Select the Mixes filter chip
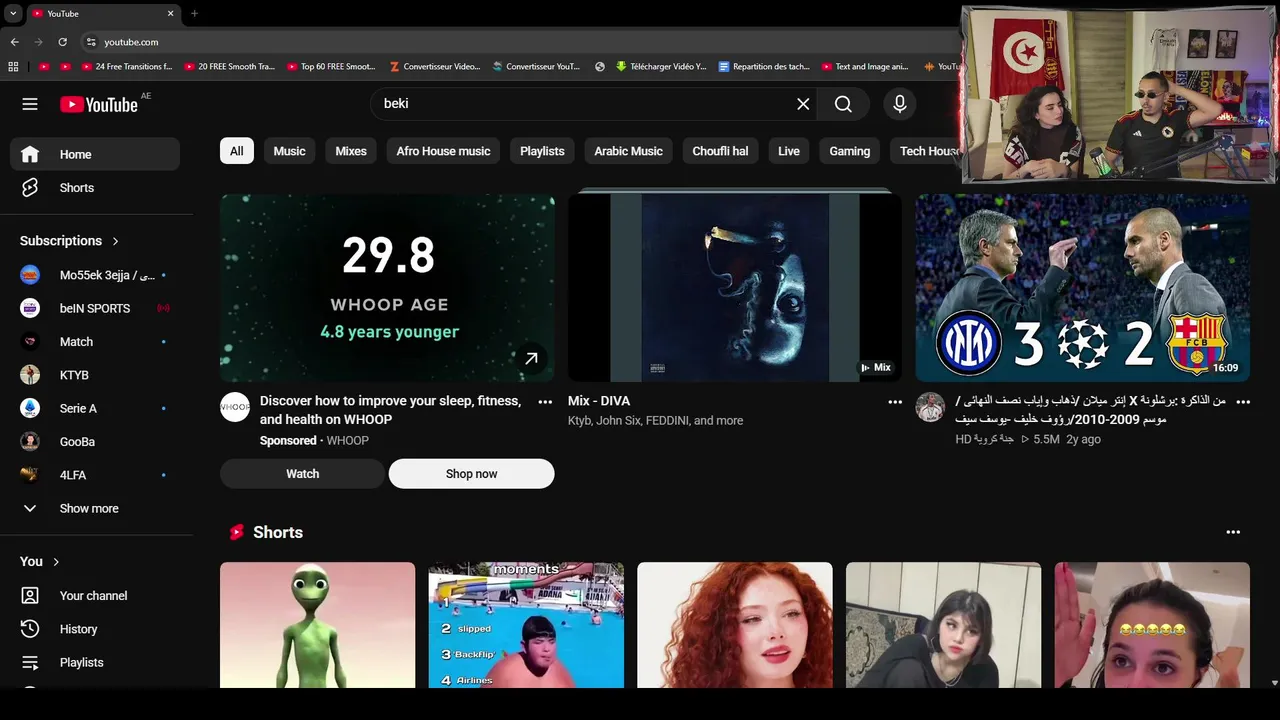The image size is (1280, 720). pos(351,151)
